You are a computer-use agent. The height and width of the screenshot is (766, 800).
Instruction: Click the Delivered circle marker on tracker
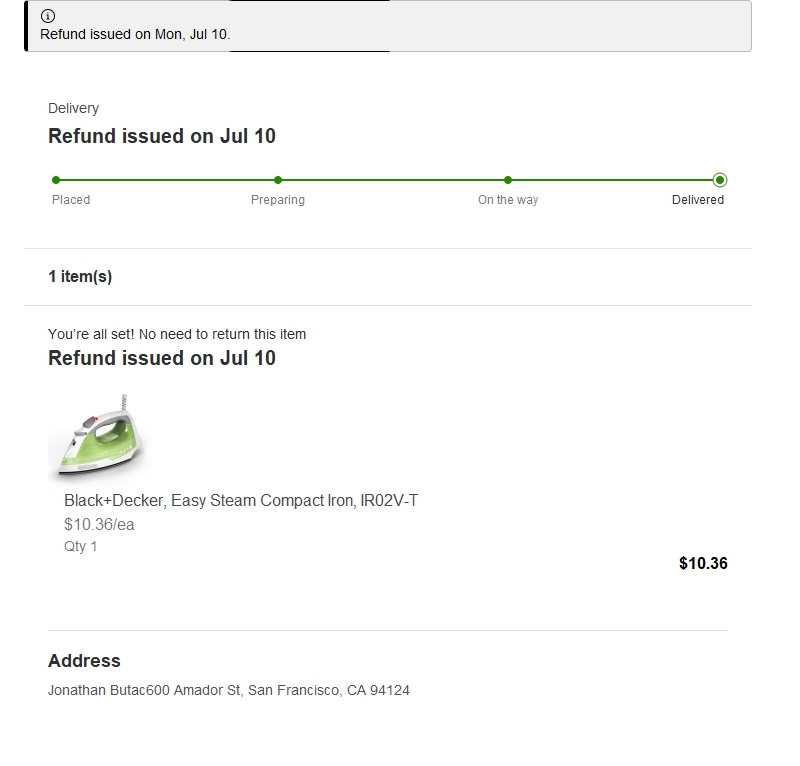coord(720,180)
